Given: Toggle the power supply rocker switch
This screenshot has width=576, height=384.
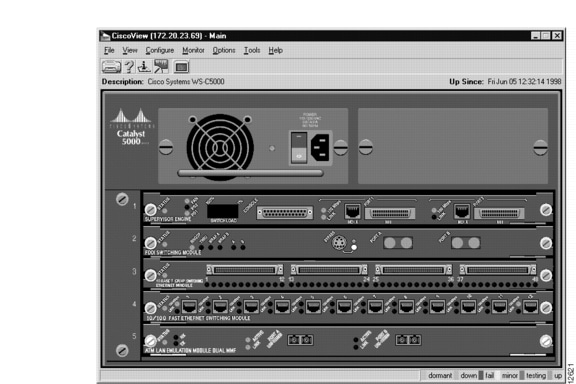Looking at the screenshot, I should pos(299,148).
